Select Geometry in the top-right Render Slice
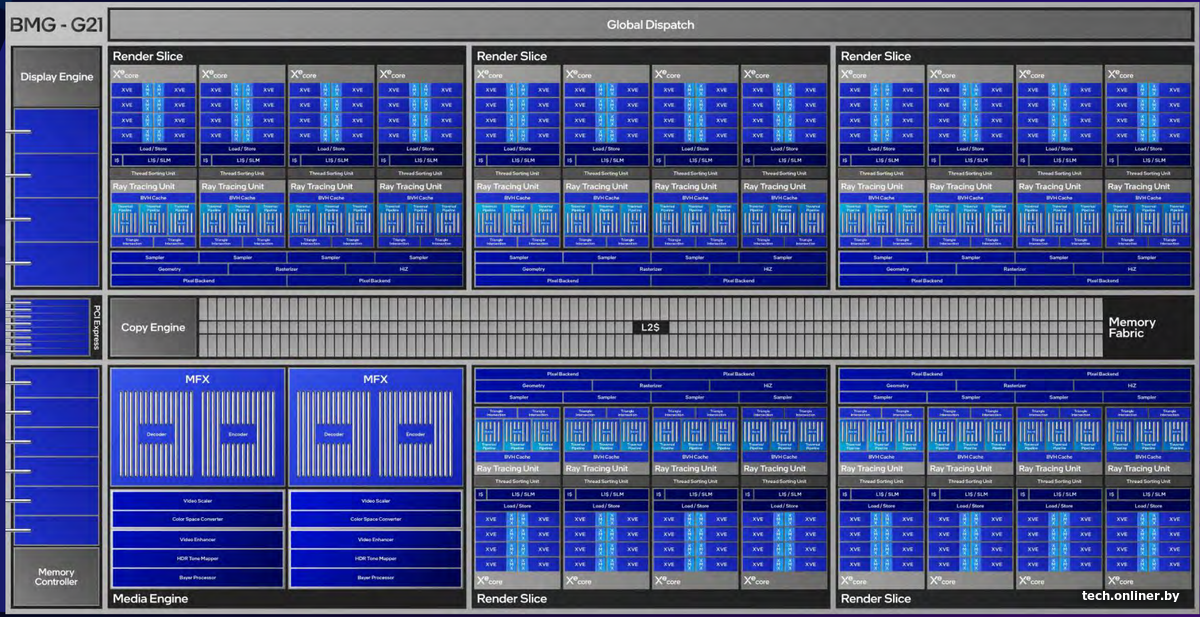This screenshot has height=617, width=1200. [898, 269]
